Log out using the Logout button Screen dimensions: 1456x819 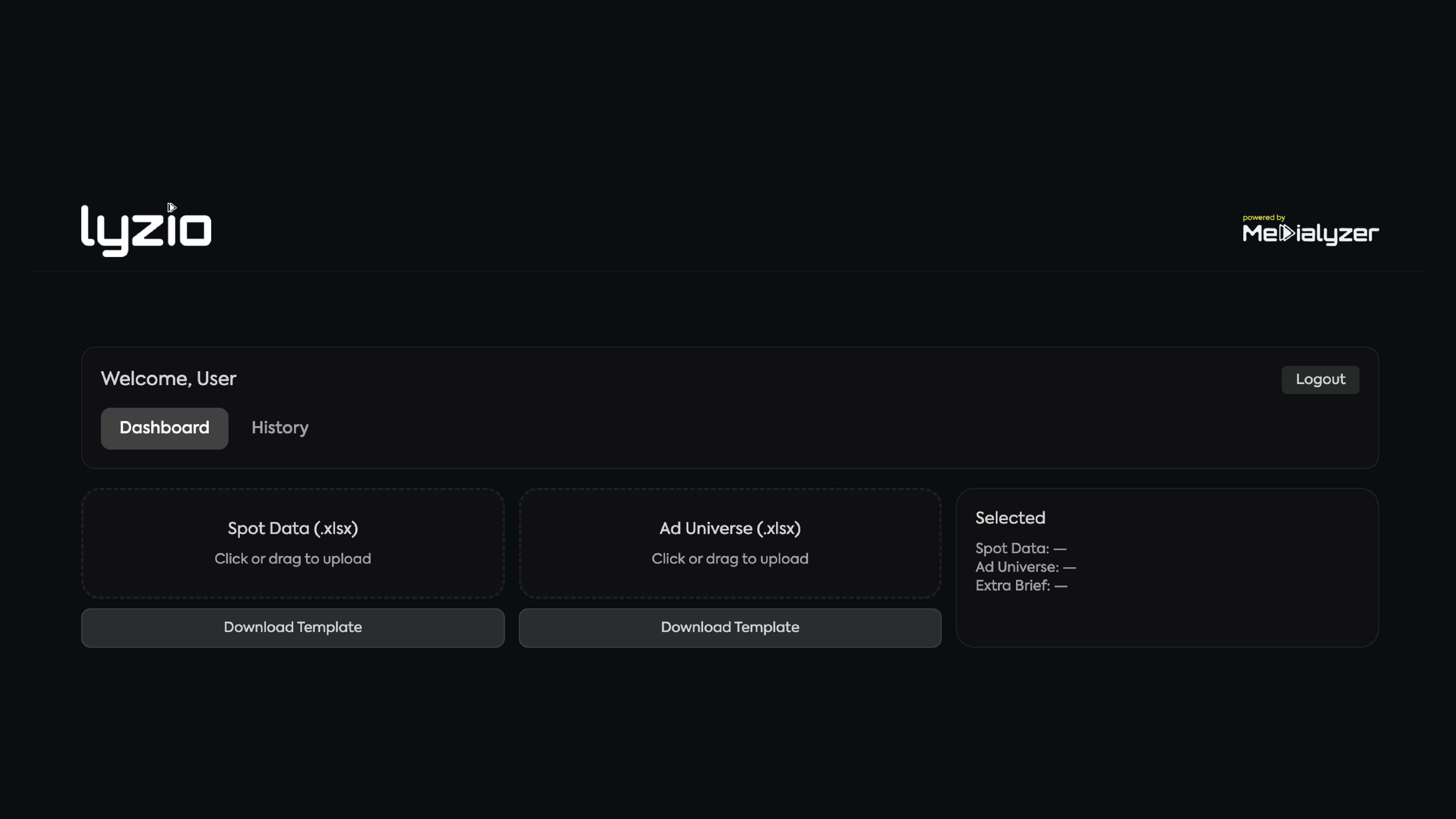pos(1320,379)
